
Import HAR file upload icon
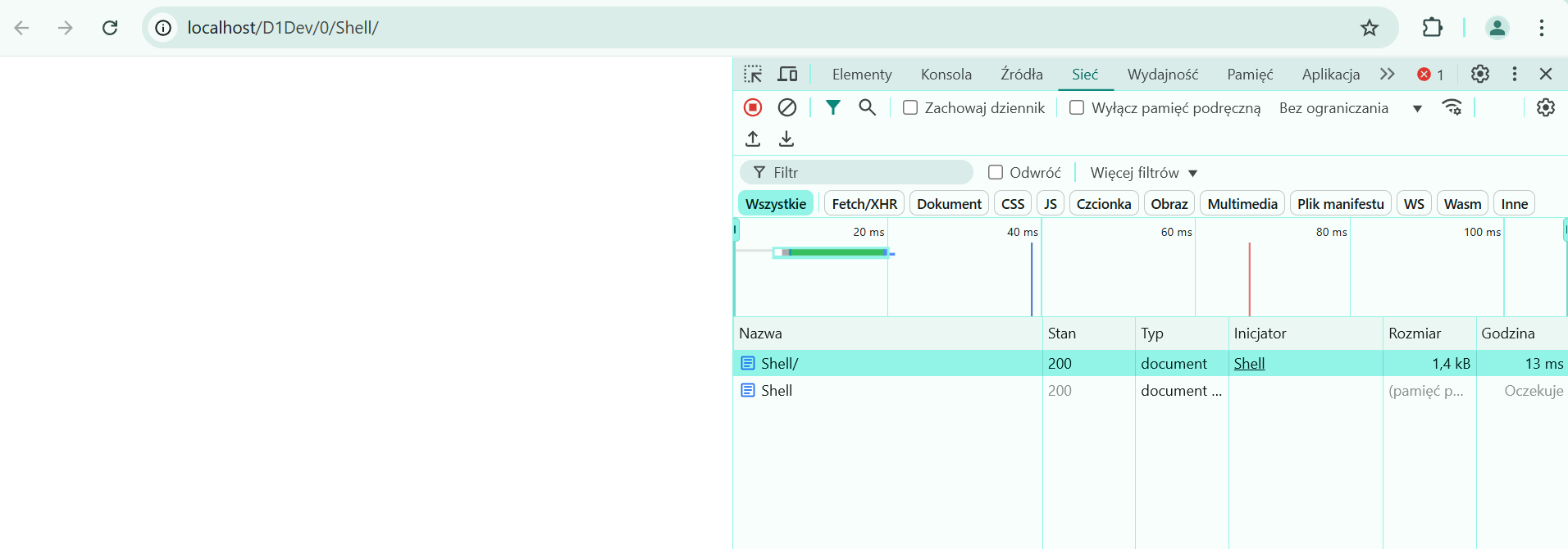(x=753, y=138)
